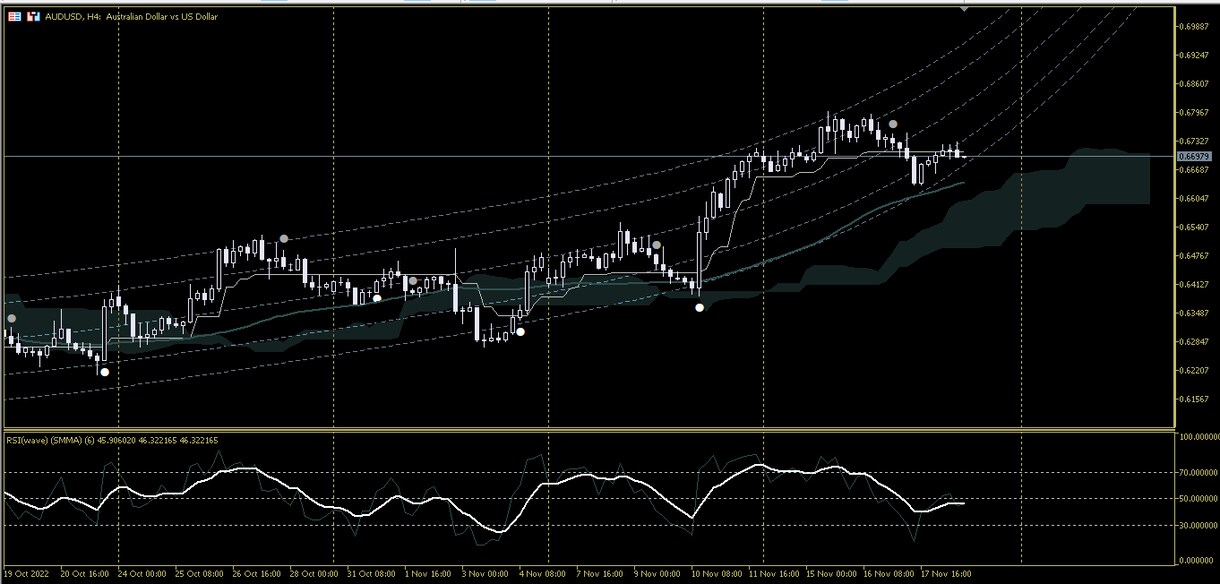
Task: Click the 24 Oct 00:00 time label
Action: point(143,574)
